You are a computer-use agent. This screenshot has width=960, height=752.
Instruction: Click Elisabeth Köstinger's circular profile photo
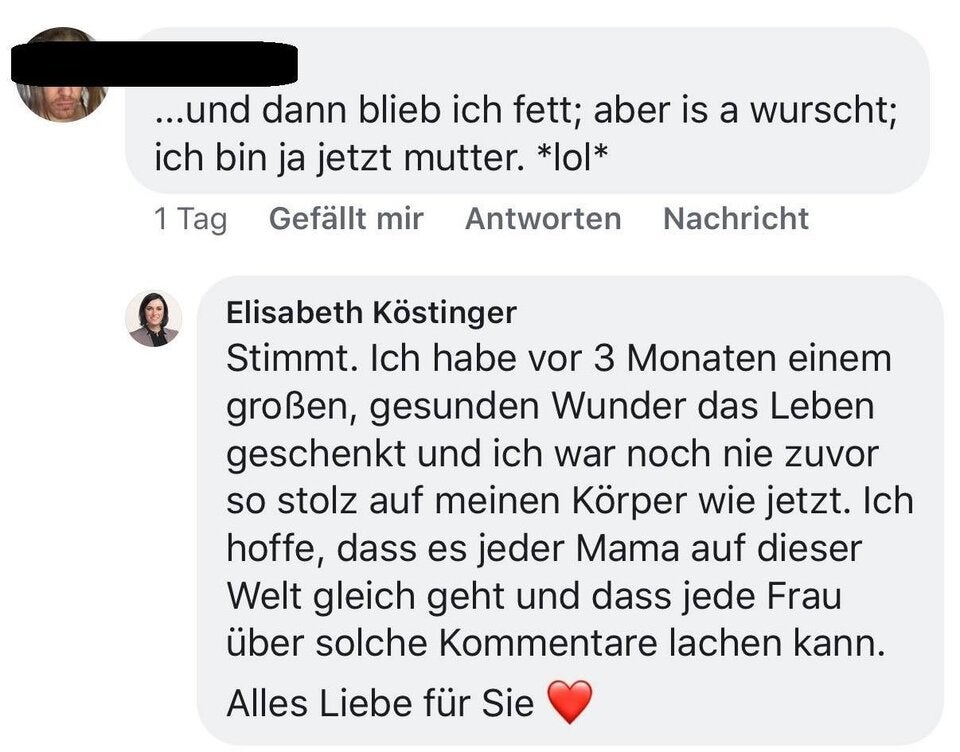click(x=154, y=316)
